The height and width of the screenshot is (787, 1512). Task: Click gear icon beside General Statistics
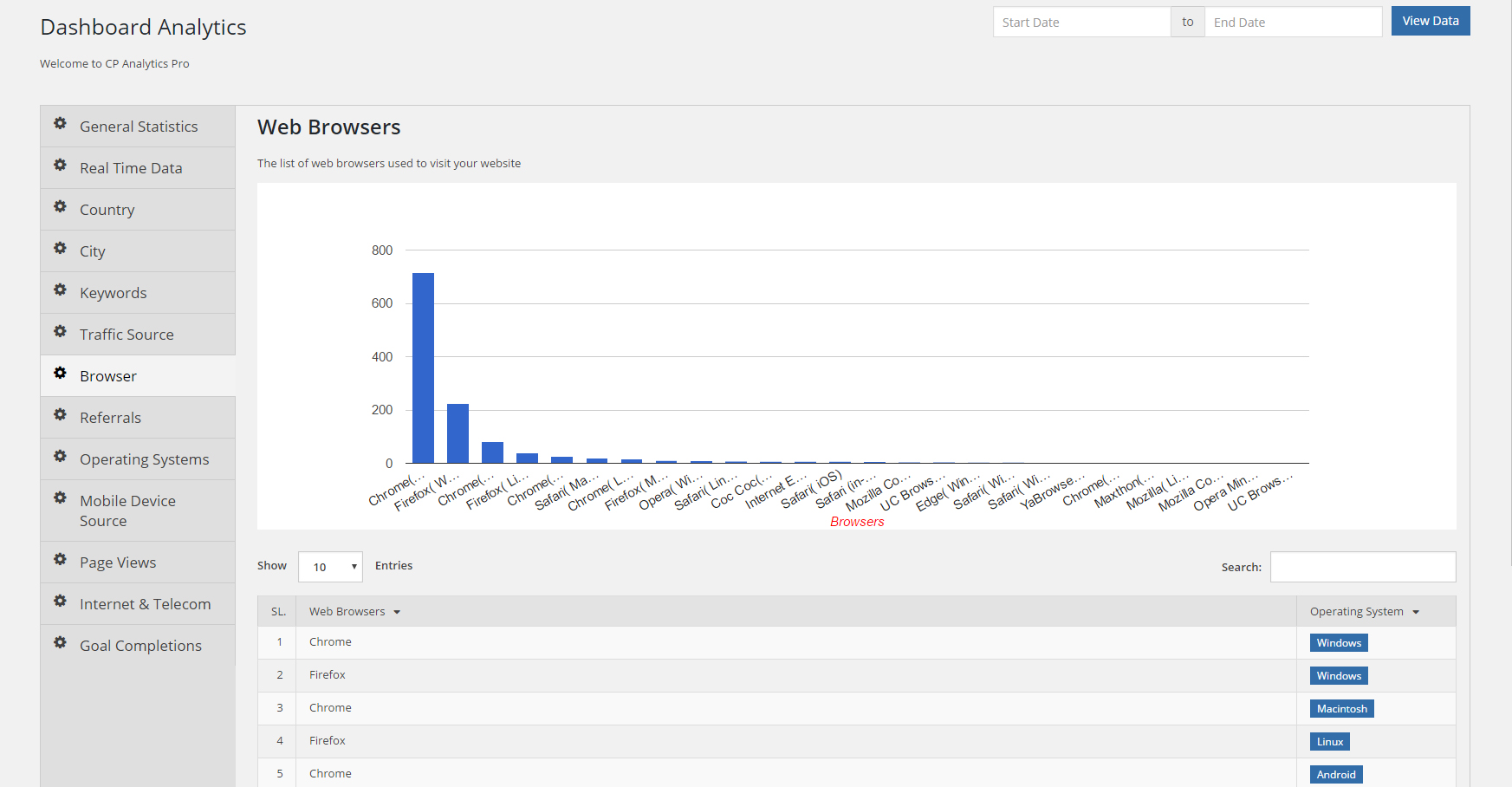click(60, 124)
